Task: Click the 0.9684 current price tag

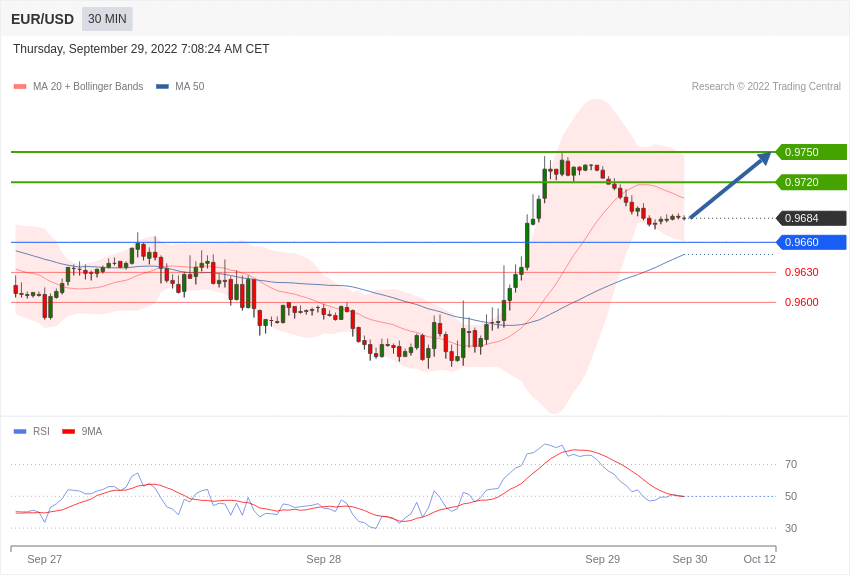Action: 812,218
